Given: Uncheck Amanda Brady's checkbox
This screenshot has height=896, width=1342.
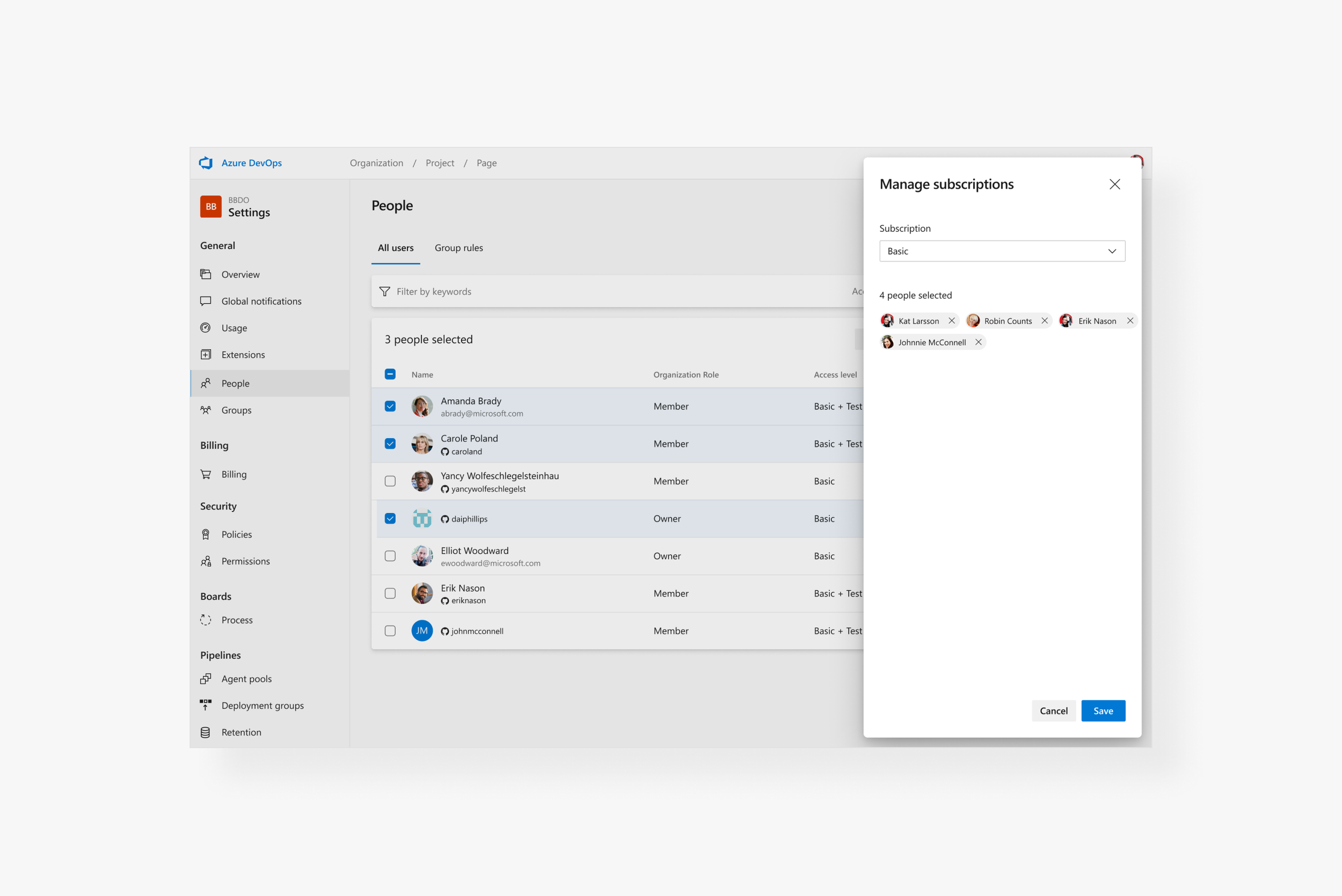Looking at the screenshot, I should [x=390, y=406].
